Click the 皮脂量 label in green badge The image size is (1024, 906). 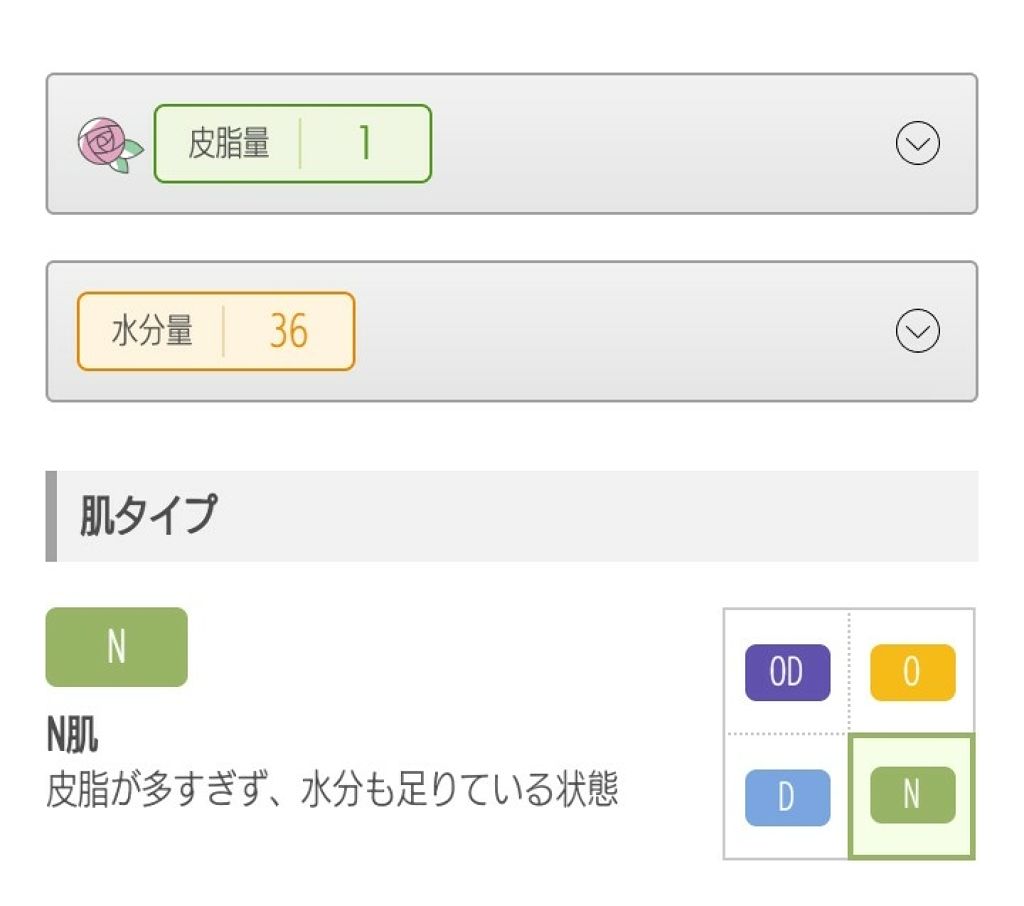[229, 144]
